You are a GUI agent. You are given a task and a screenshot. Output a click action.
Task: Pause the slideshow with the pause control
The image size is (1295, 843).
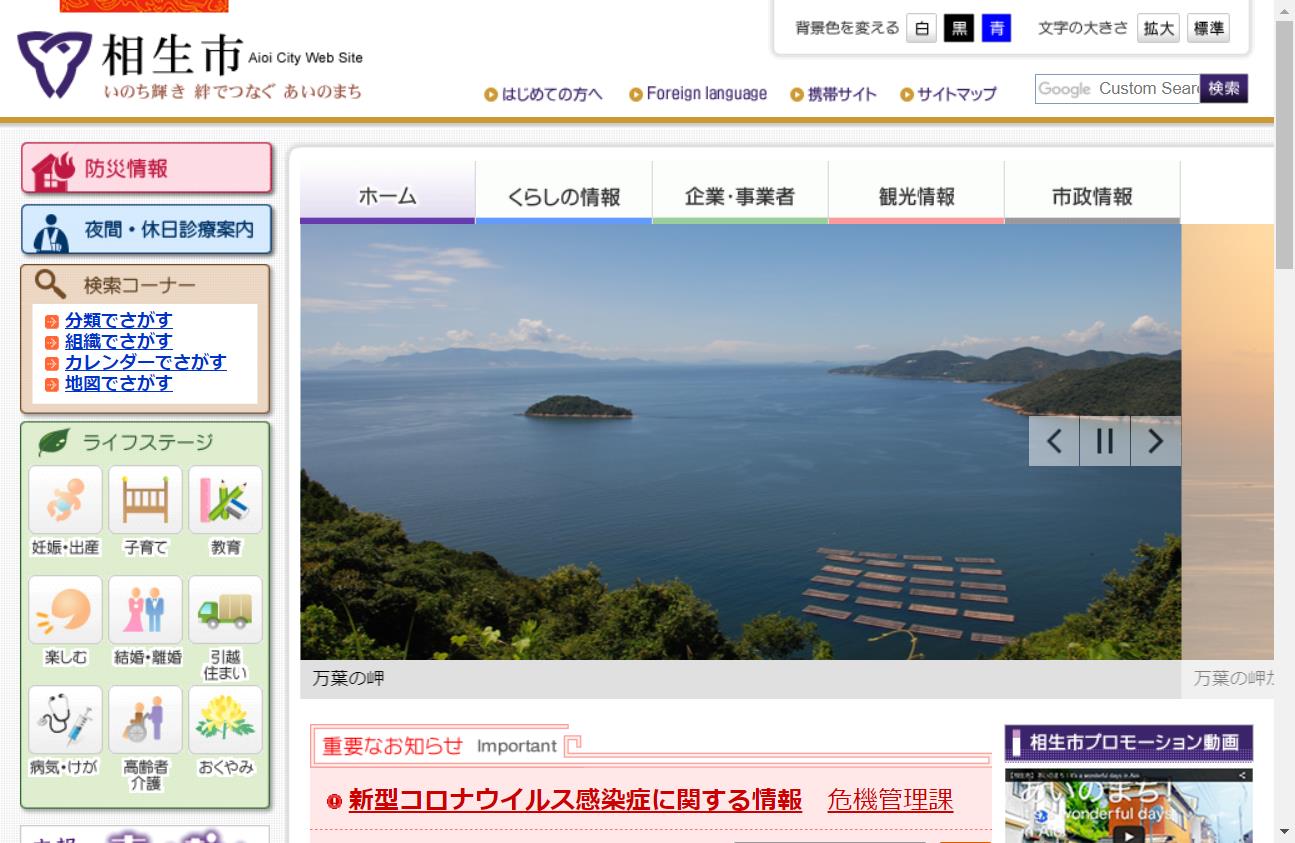click(1104, 440)
